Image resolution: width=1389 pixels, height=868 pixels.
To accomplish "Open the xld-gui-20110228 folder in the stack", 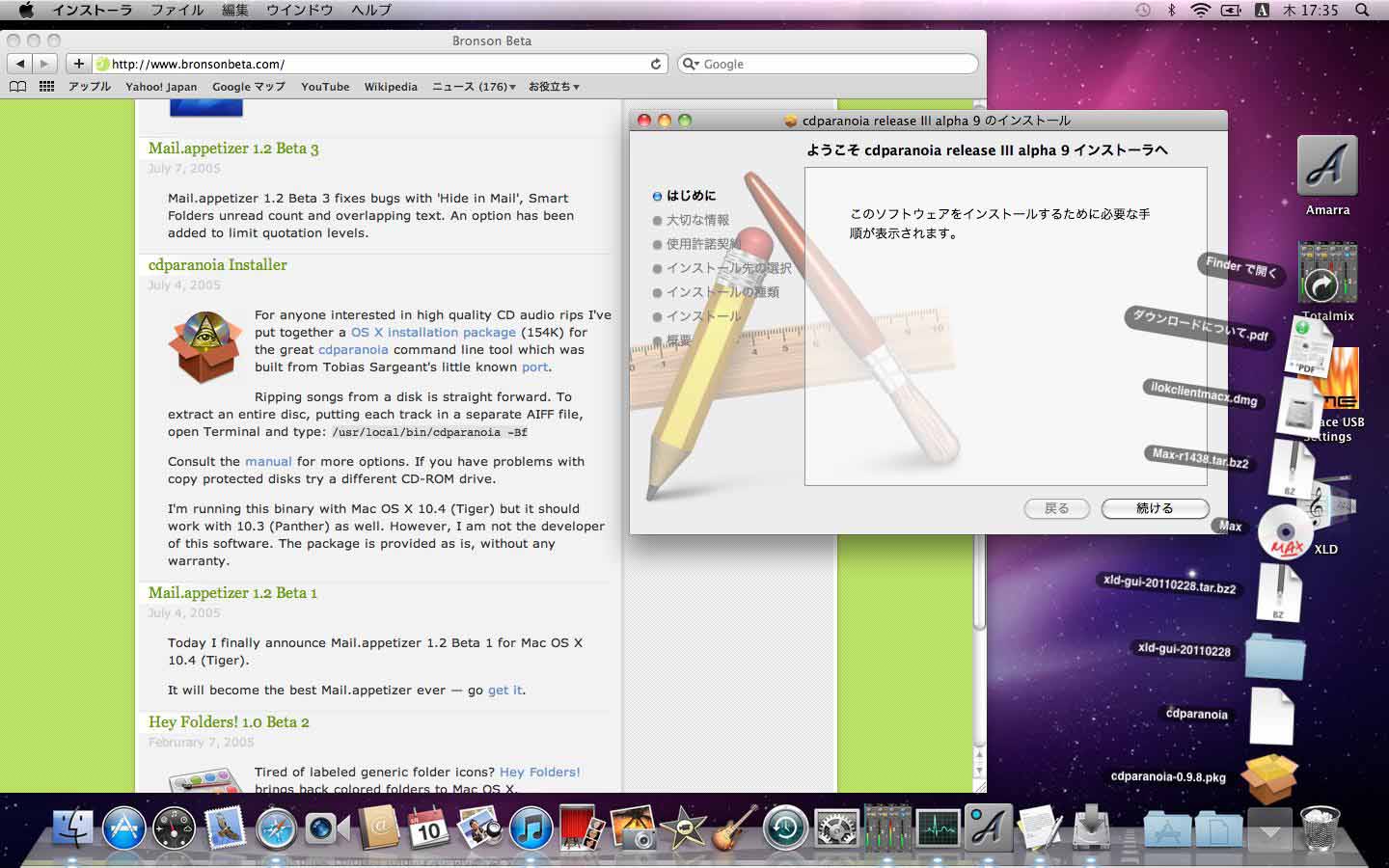I will (x=1274, y=656).
